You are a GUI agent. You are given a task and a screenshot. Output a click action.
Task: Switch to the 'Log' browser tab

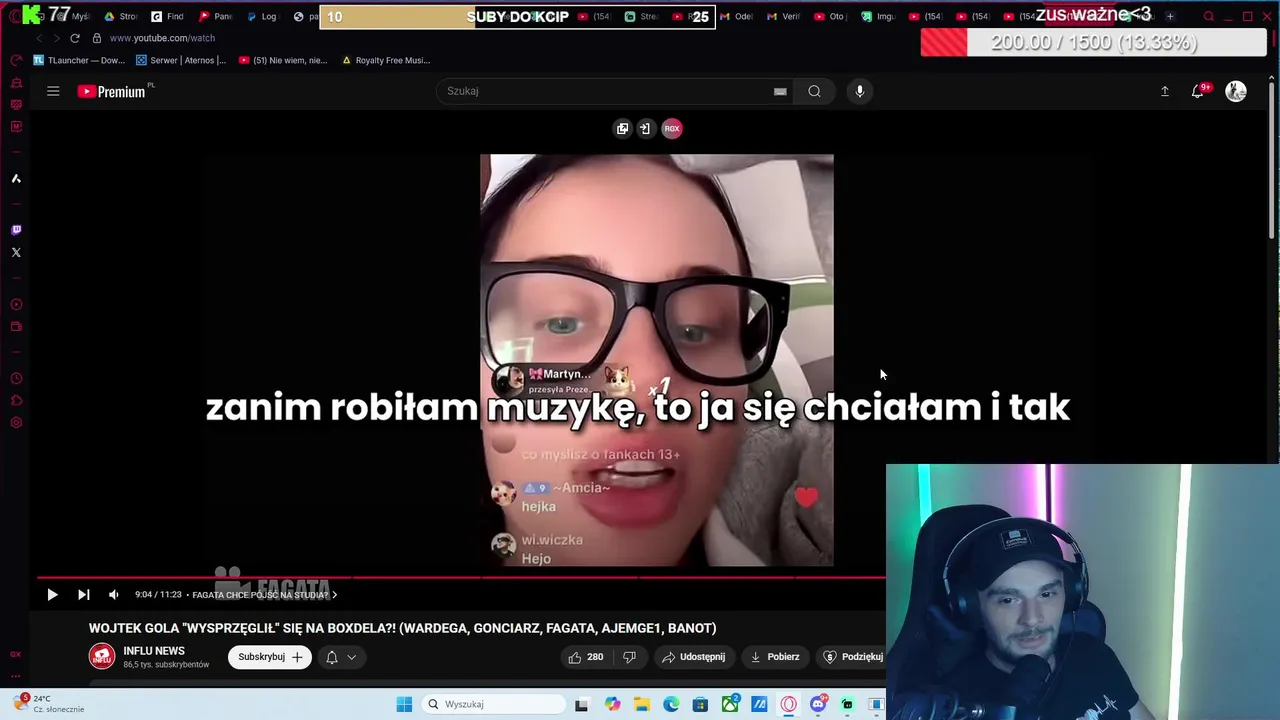pyautogui.click(x=262, y=16)
